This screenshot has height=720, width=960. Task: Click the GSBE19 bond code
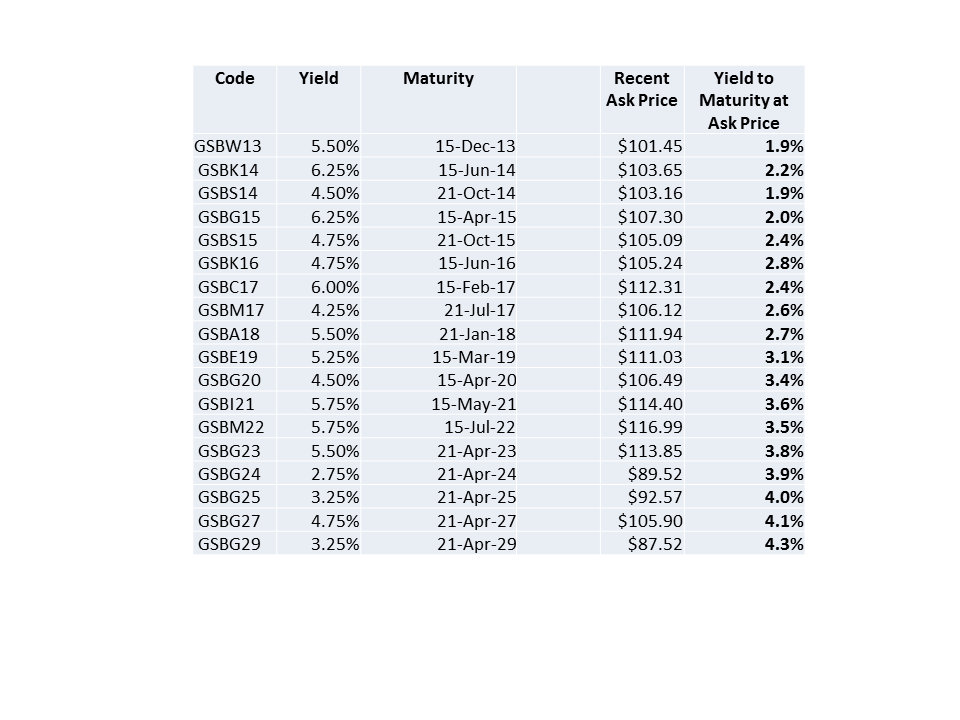click(228, 357)
